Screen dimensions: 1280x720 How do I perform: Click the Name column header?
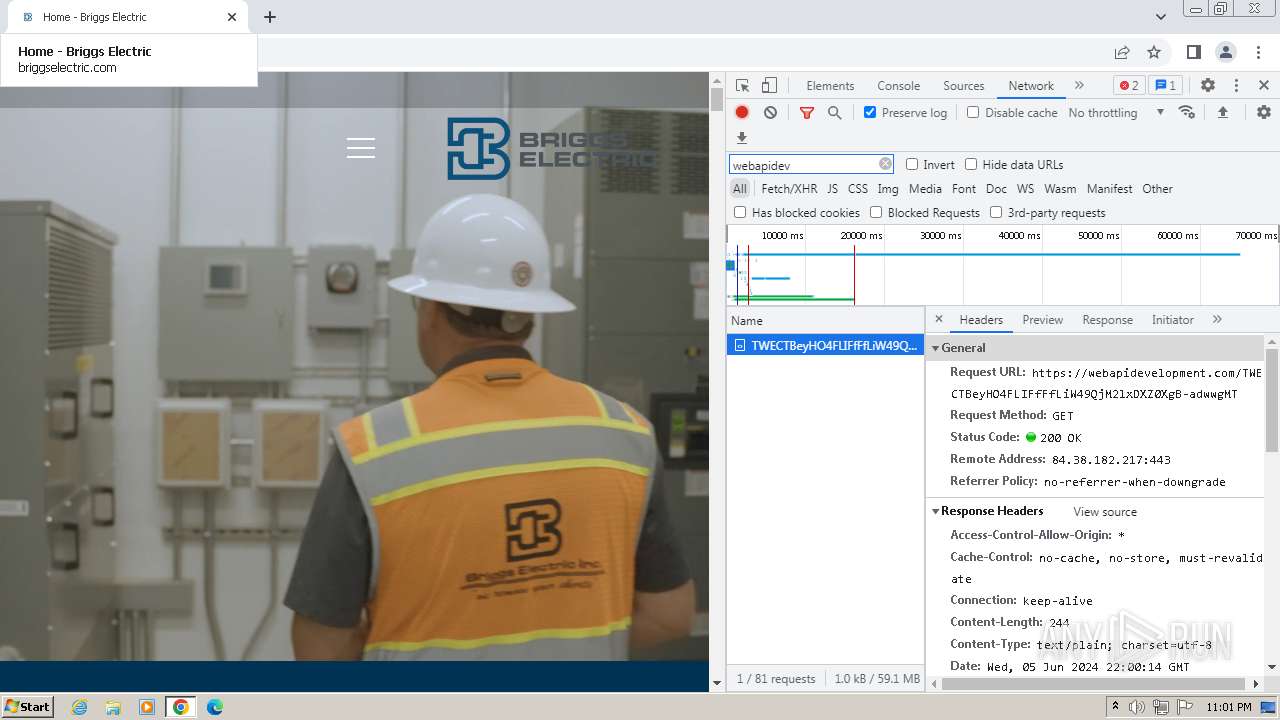coord(825,321)
